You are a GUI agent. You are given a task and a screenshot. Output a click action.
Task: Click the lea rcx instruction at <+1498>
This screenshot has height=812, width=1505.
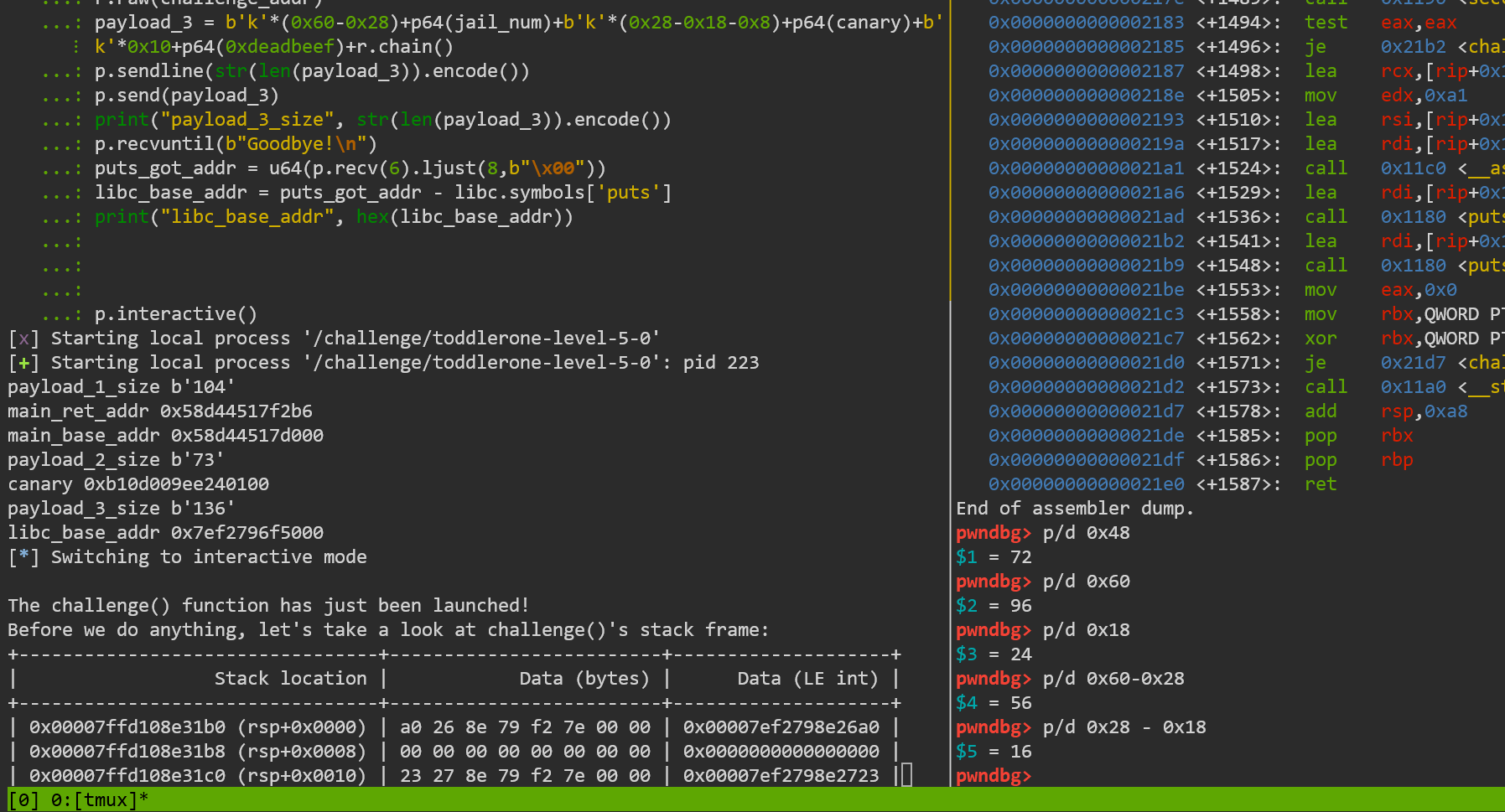[1247, 71]
